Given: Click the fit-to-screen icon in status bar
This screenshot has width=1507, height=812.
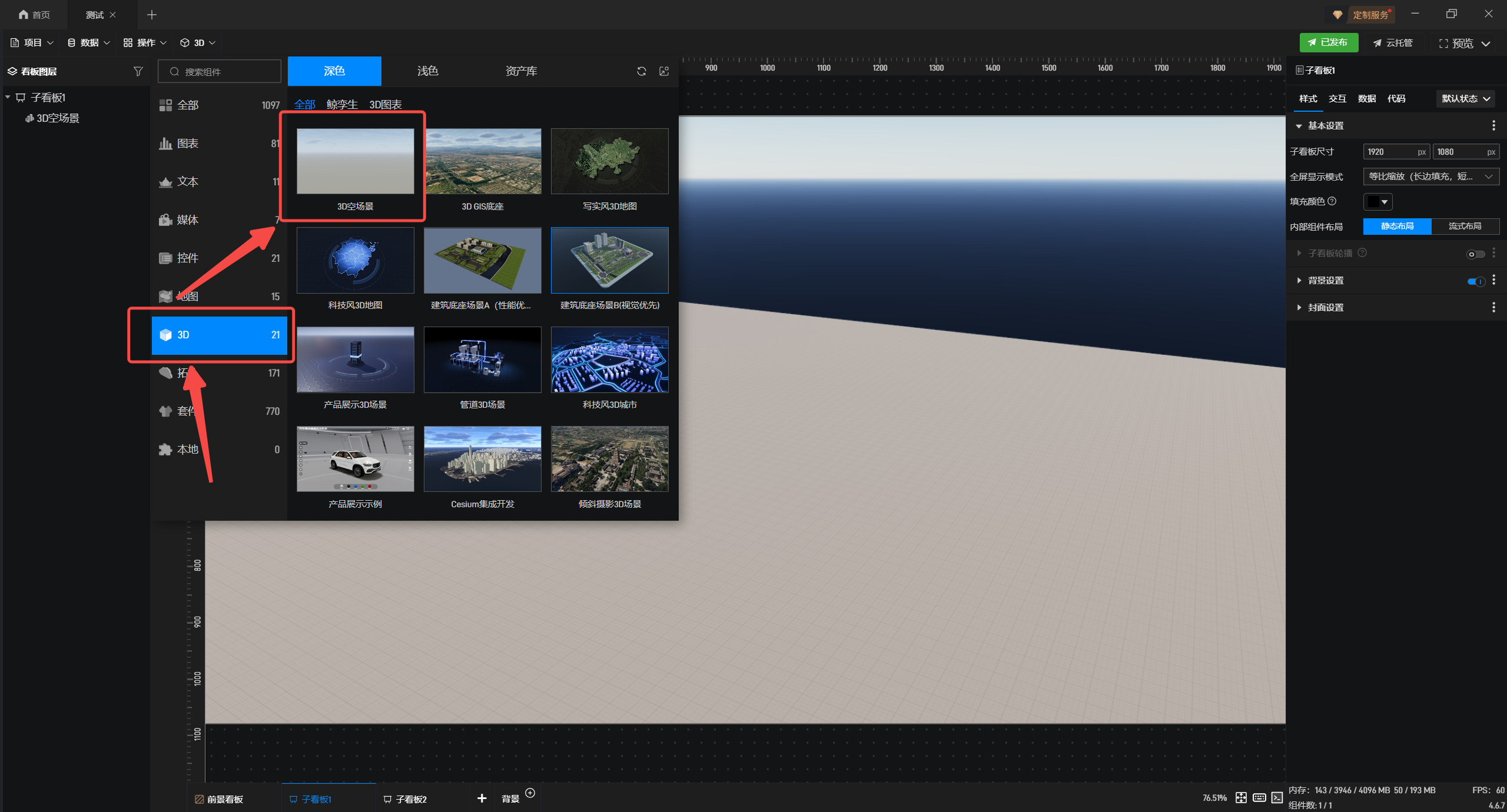Looking at the screenshot, I should [1241, 797].
